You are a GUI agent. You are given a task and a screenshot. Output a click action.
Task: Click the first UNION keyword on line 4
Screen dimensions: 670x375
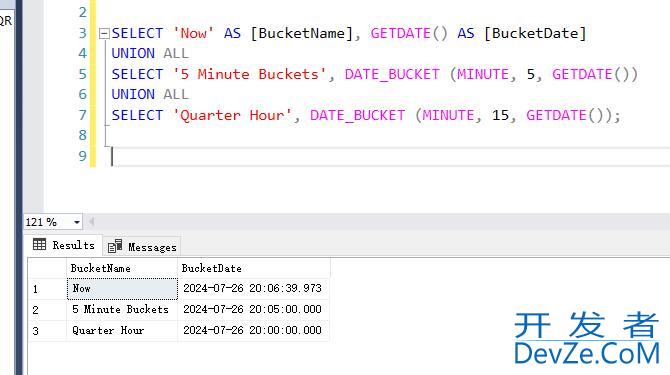[x=133, y=53]
